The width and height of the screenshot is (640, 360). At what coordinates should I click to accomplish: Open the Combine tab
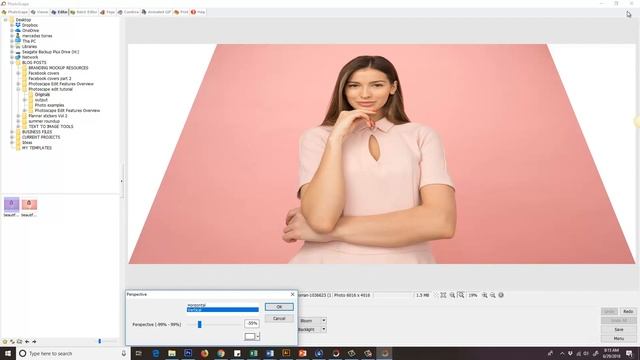pos(129,12)
